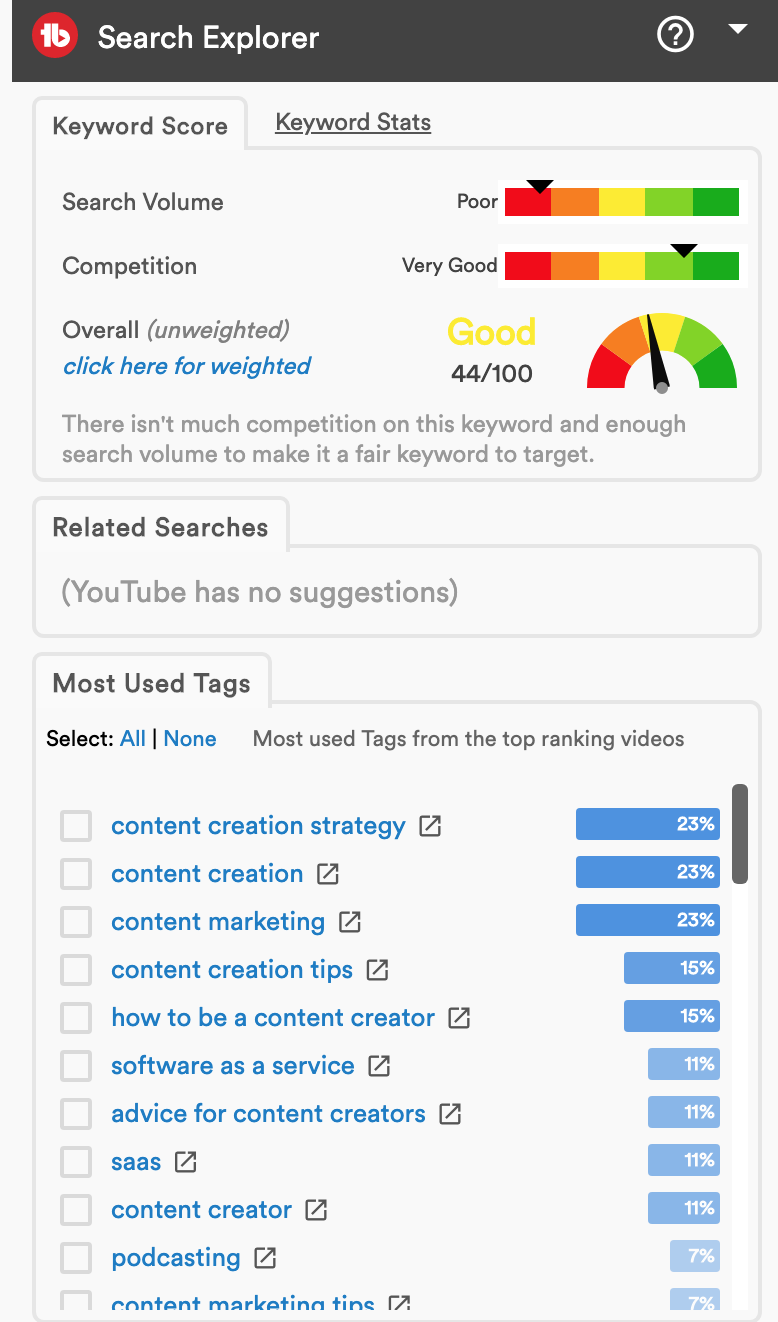778x1322 pixels.
Task: Open external link icon next to content marketing
Action: pyautogui.click(x=350, y=922)
